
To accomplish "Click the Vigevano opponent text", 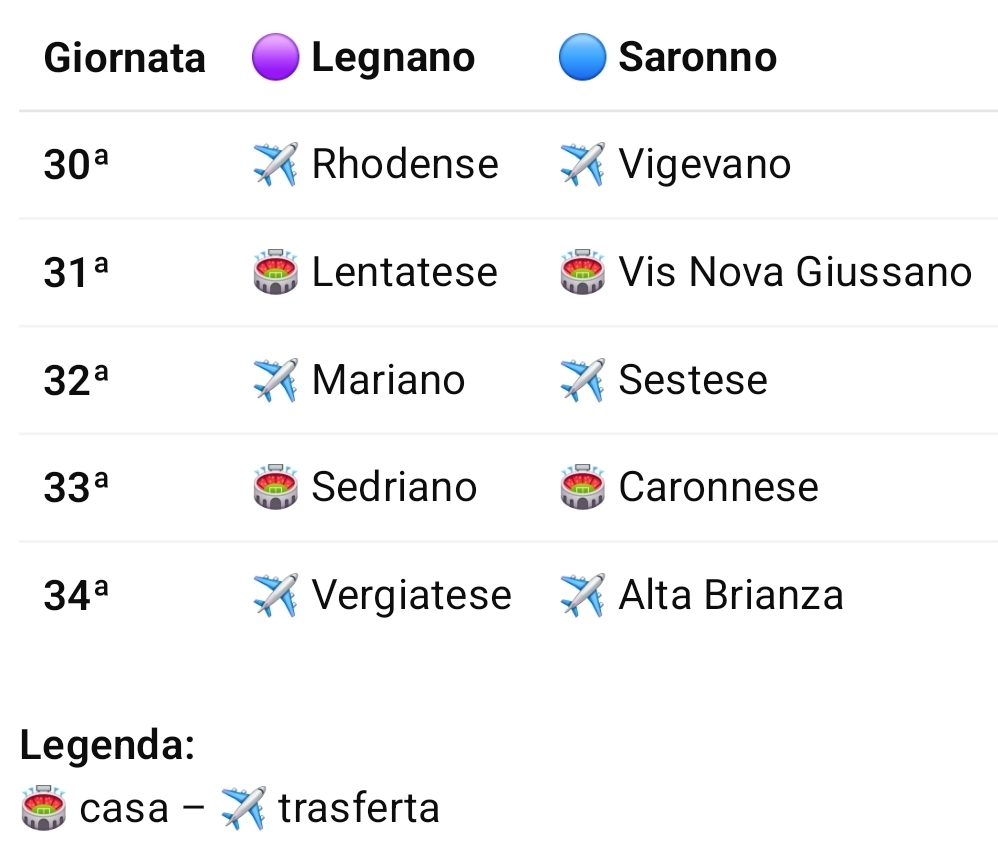I will (704, 165).
